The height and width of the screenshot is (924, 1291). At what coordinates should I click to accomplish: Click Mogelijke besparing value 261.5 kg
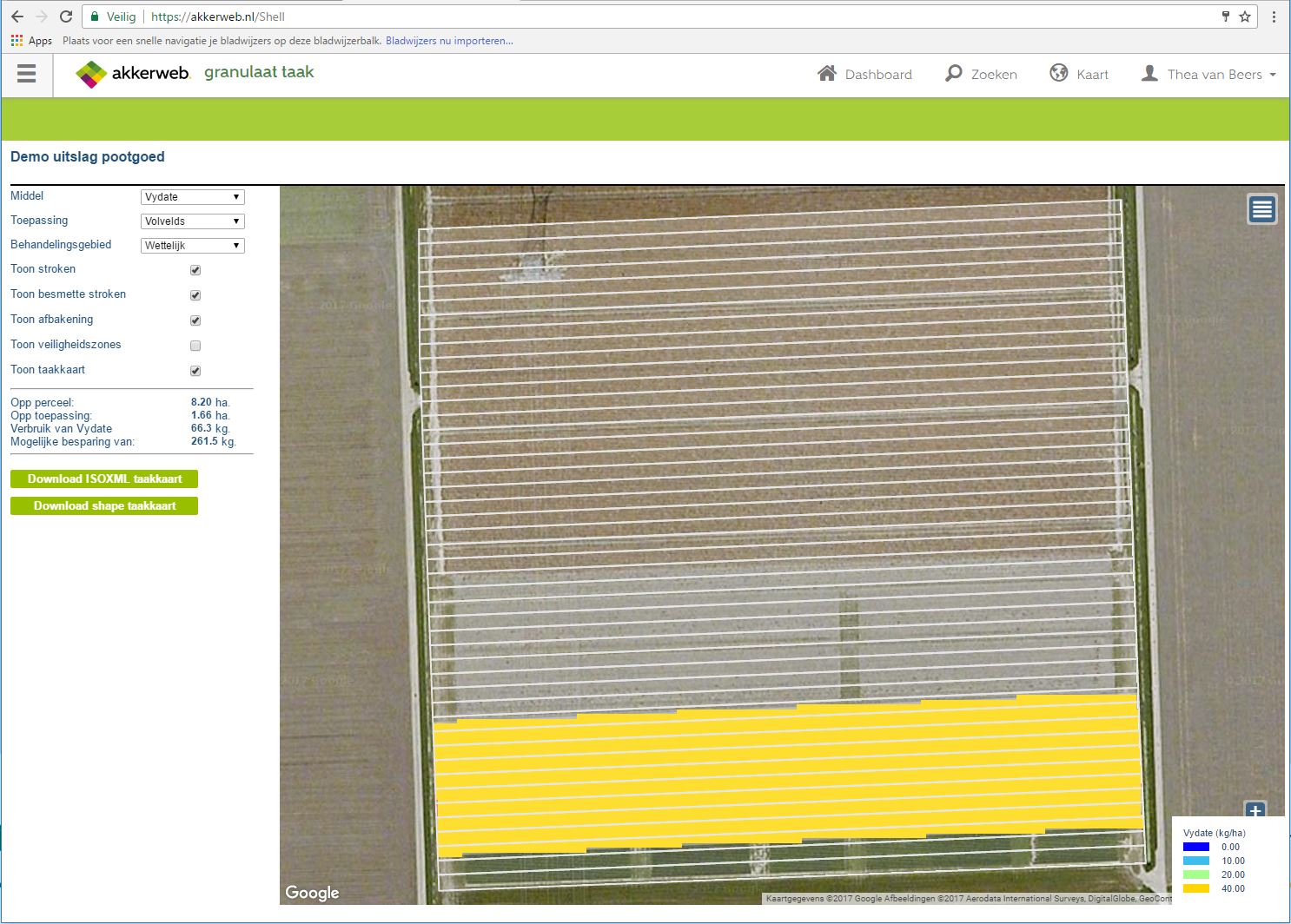(214, 441)
